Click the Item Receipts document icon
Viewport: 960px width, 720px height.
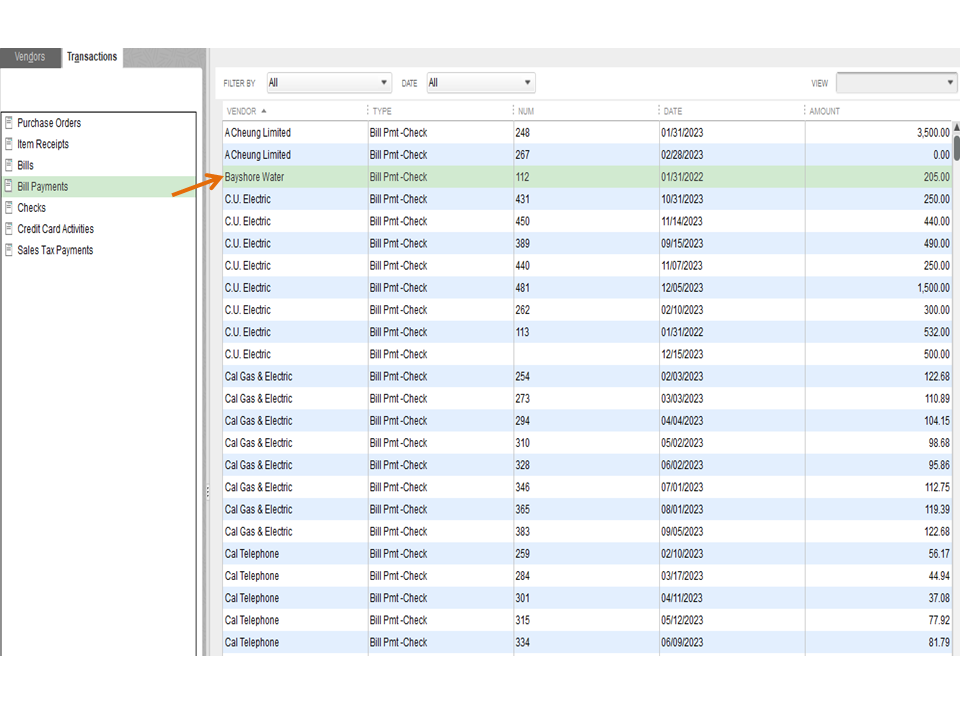pos(9,144)
